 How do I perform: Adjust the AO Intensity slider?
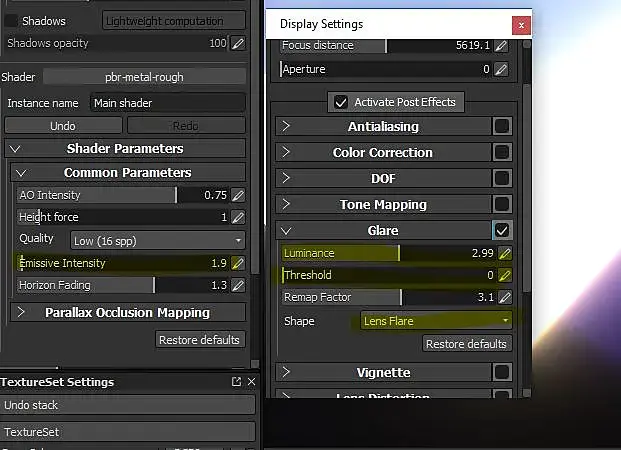point(123,195)
